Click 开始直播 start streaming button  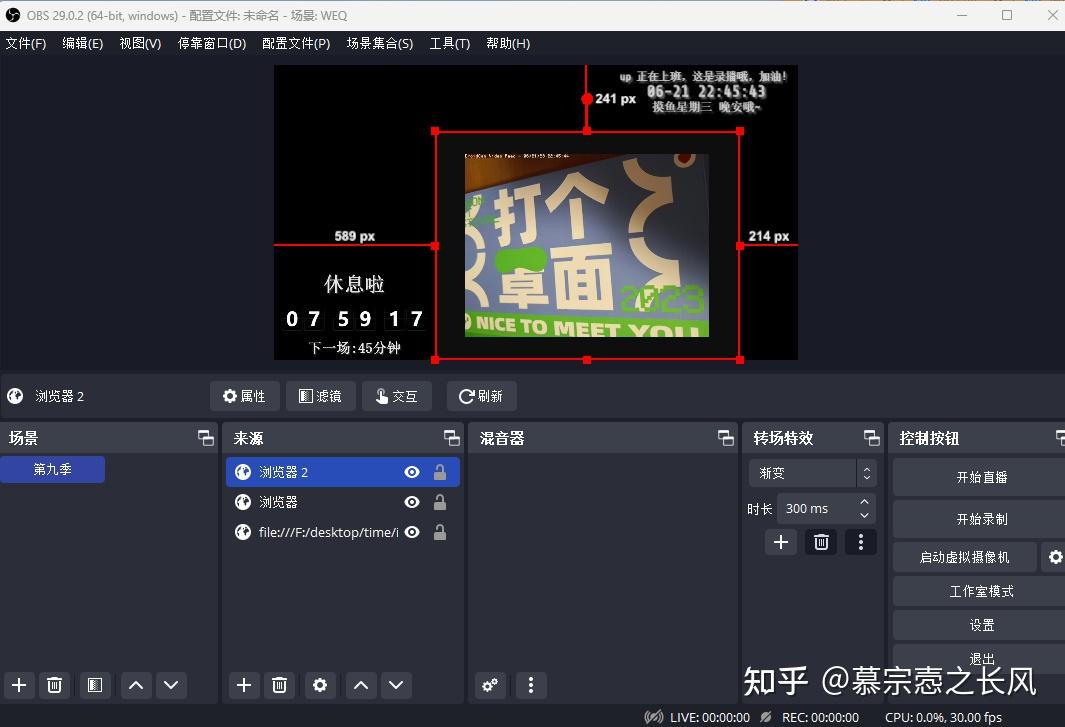981,477
